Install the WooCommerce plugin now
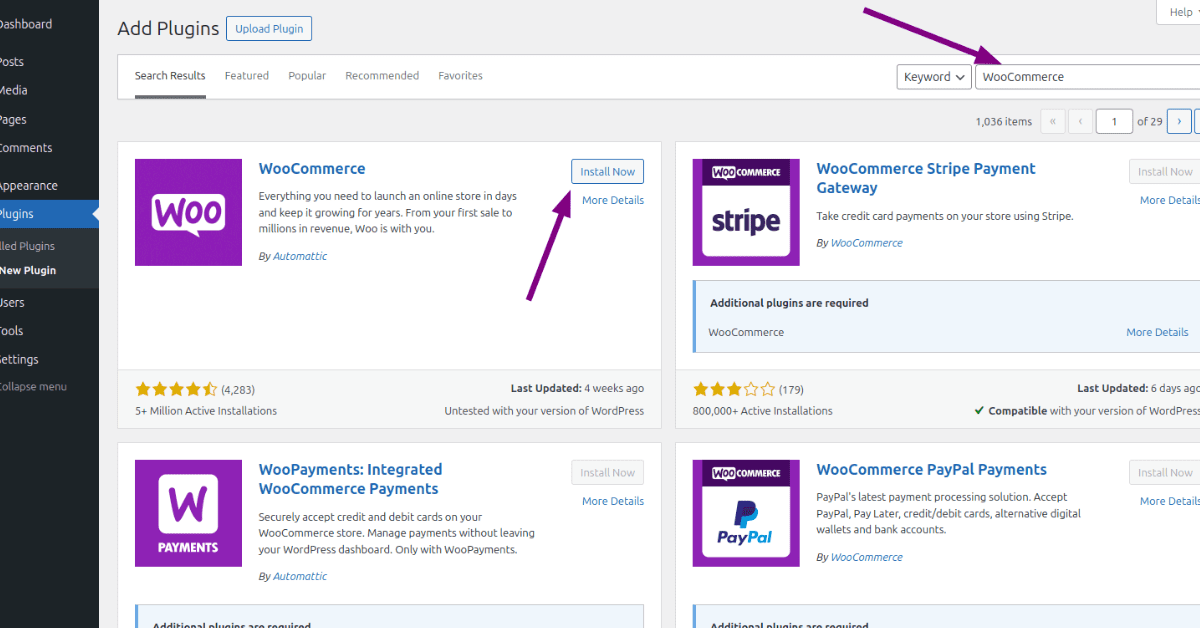 pos(607,172)
